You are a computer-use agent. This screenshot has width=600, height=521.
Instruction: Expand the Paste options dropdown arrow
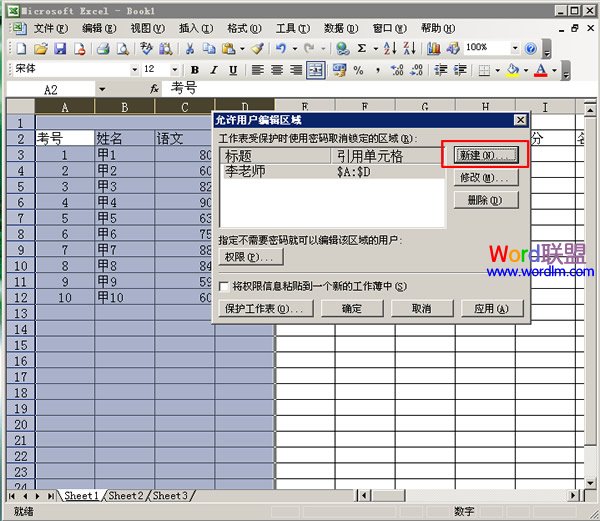click(242, 49)
